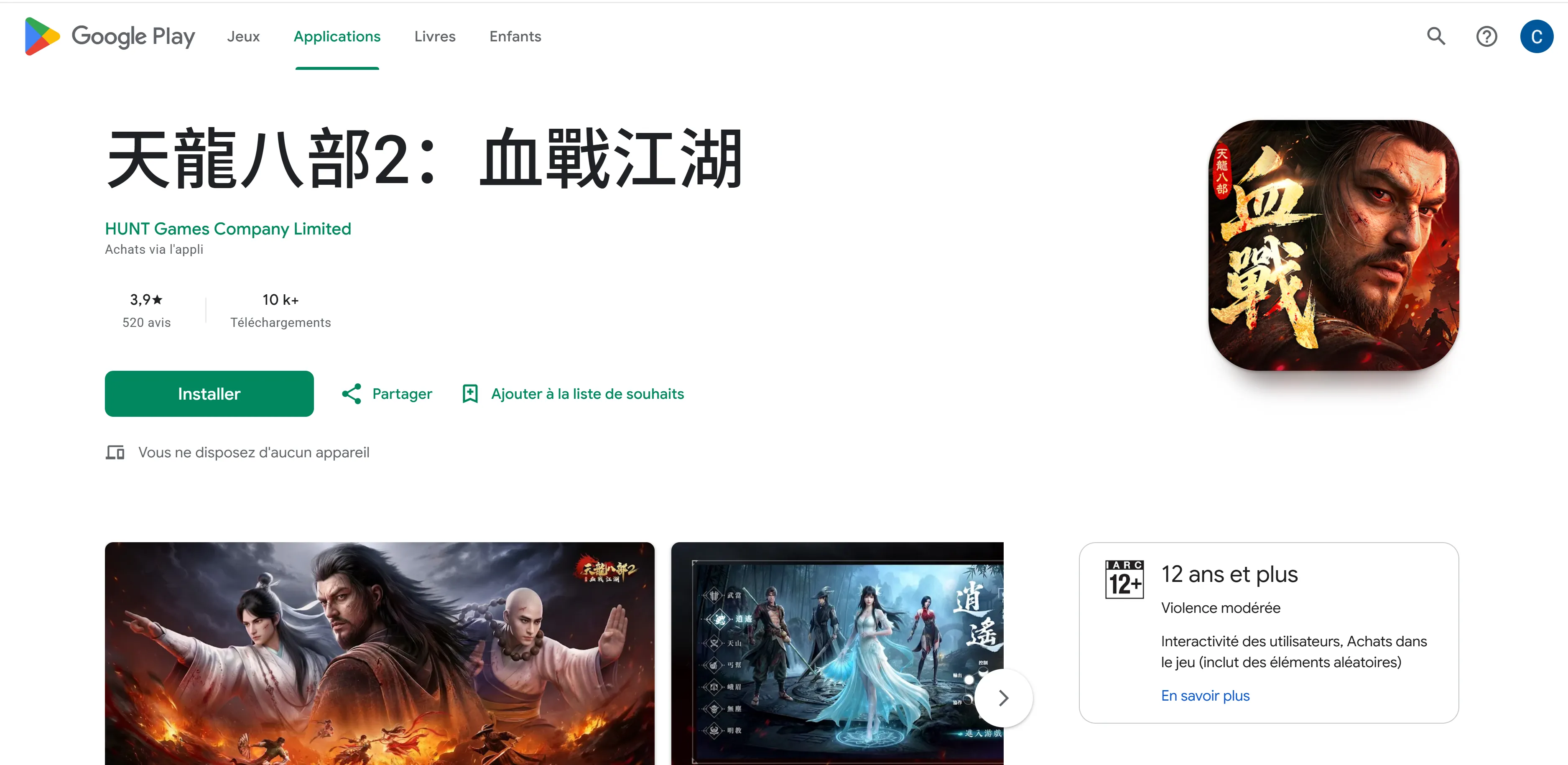Click the Google Play logo
Image resolution: width=1568 pixels, height=765 pixels.
click(110, 36)
